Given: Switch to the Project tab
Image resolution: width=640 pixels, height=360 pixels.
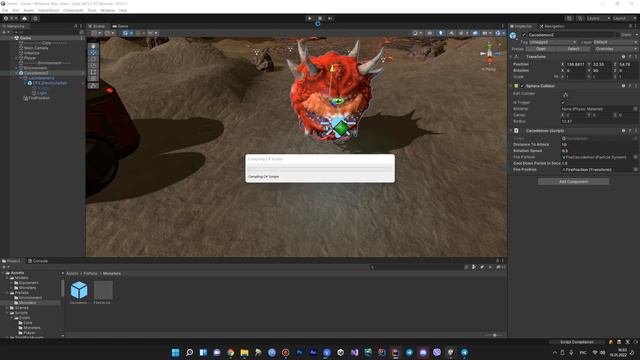Looking at the screenshot, I should (x=11, y=261).
